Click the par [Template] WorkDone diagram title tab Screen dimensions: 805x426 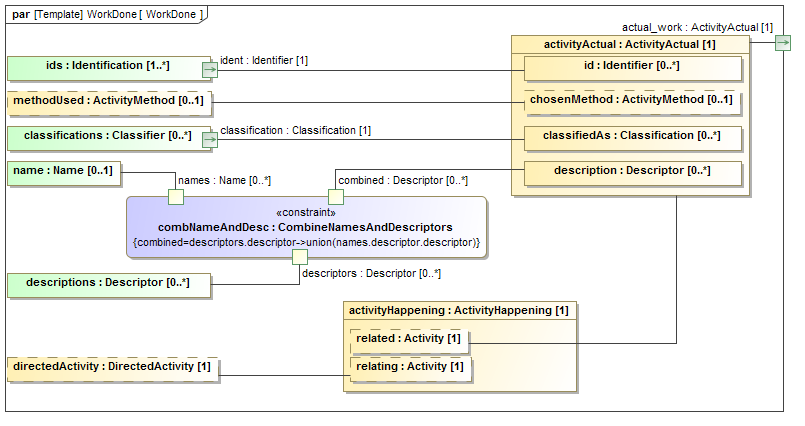coord(107,14)
